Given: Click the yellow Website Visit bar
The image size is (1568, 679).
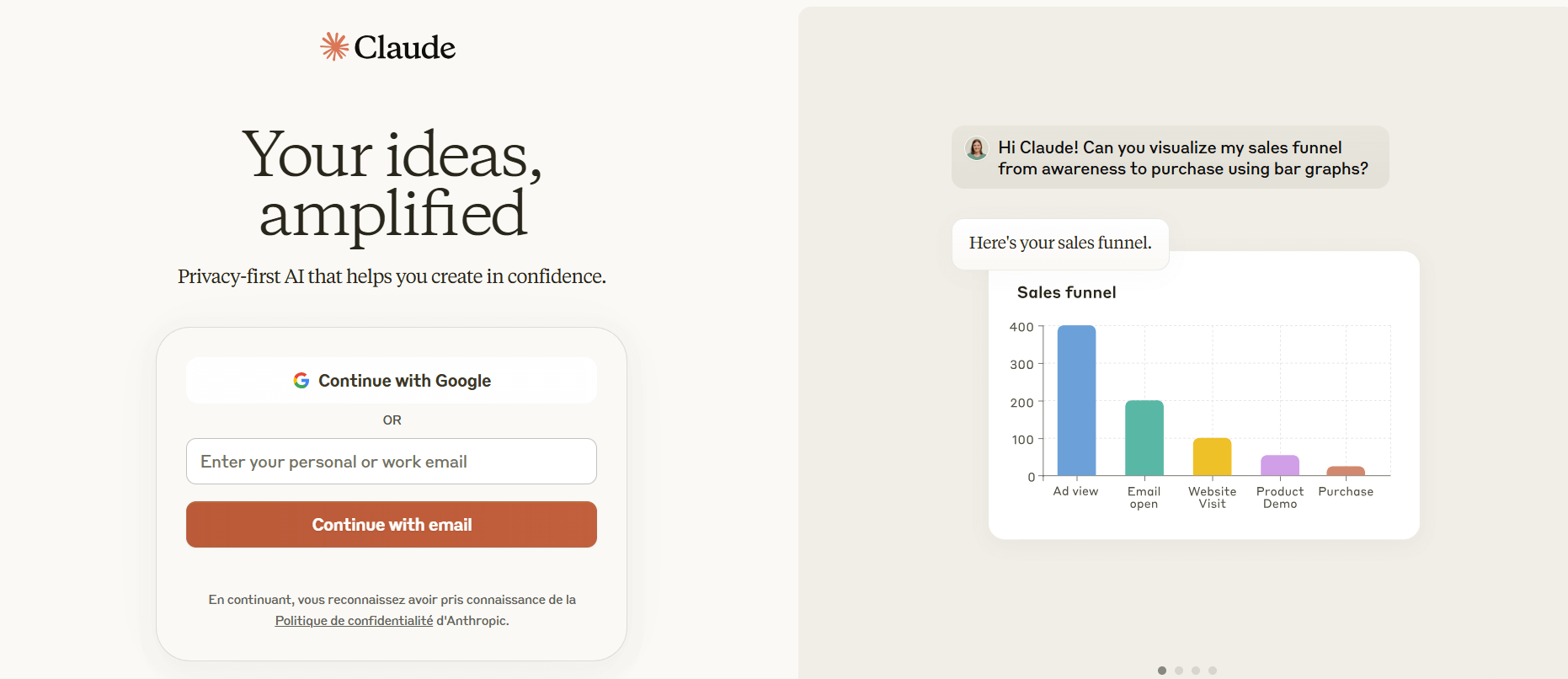Looking at the screenshot, I should pyautogui.click(x=1212, y=457).
